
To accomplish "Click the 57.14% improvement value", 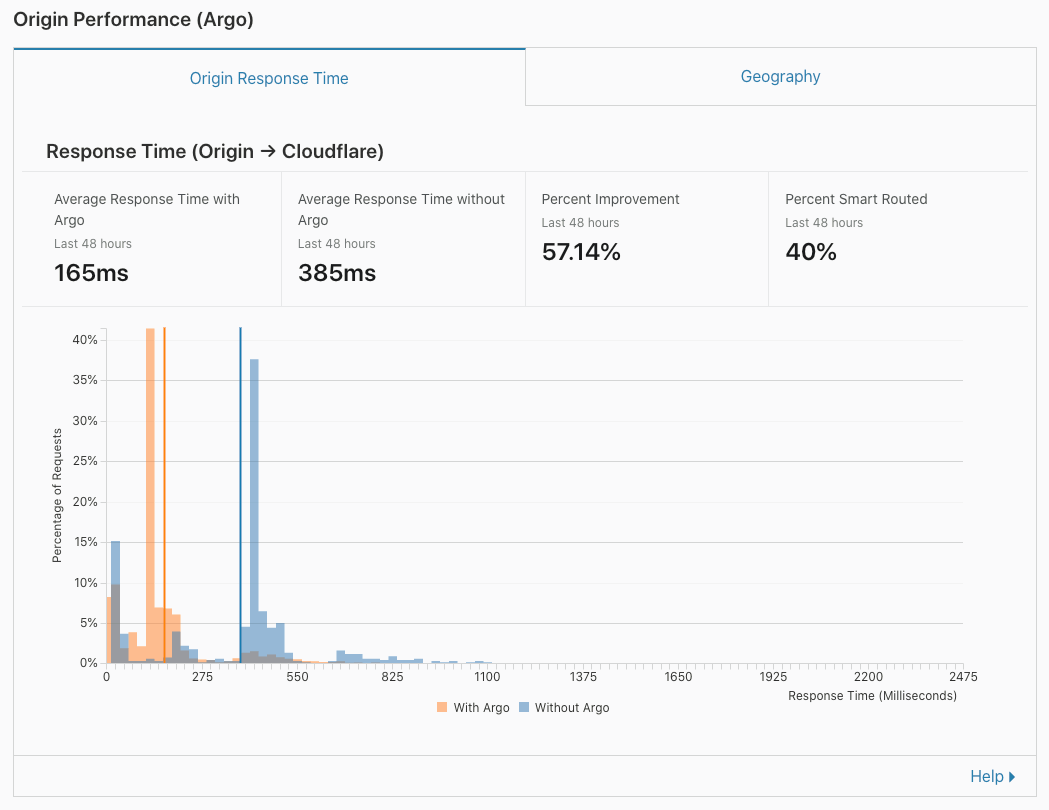I will point(581,252).
